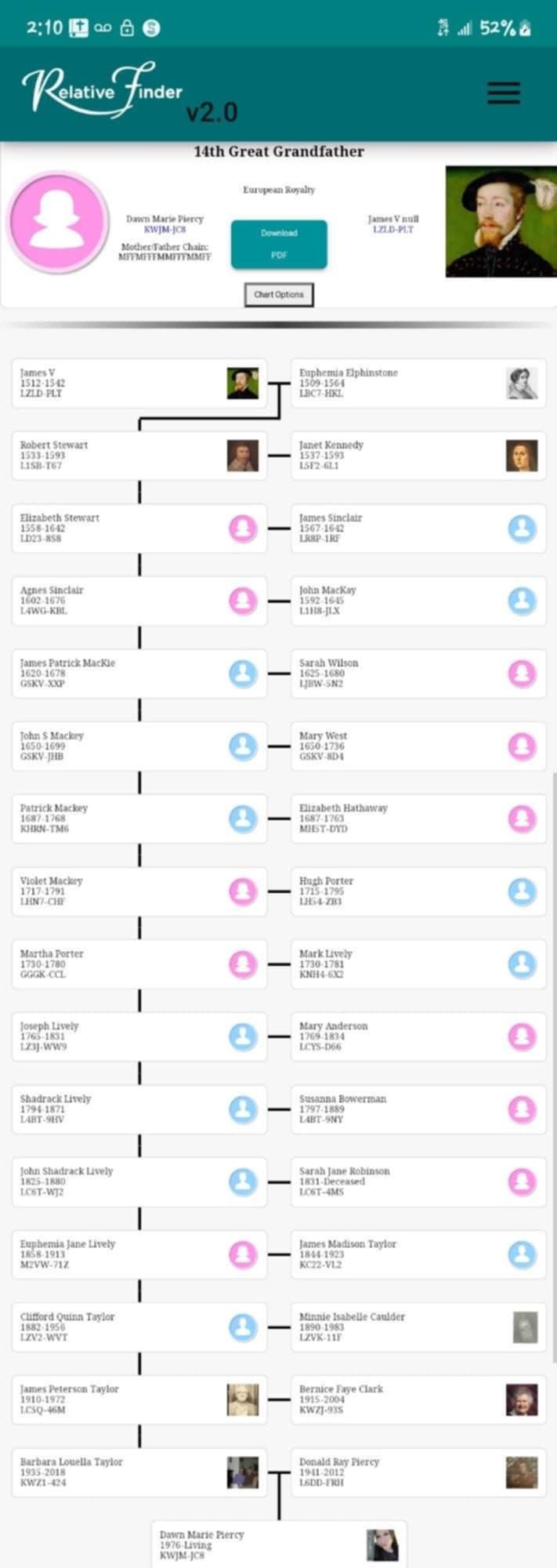Viewport: 557px width, 1568px height.
Task: Tap the battery indicator in status bar
Action: point(525,28)
